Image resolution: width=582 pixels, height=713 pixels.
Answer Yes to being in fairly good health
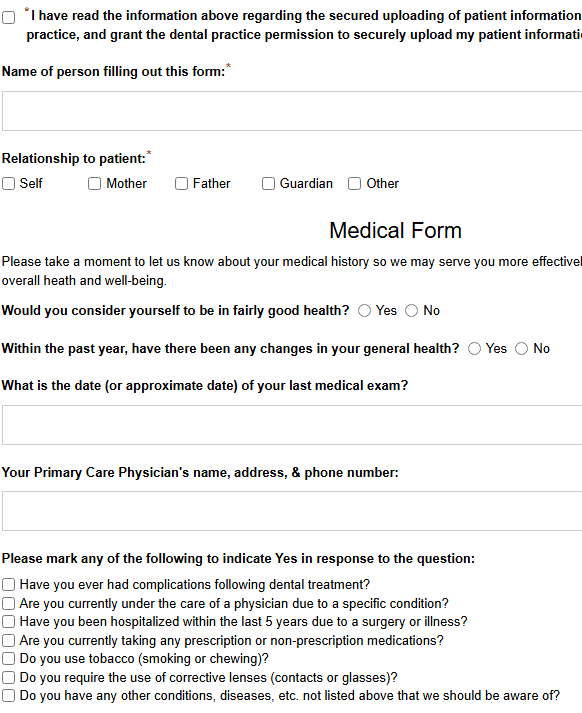coord(364,311)
